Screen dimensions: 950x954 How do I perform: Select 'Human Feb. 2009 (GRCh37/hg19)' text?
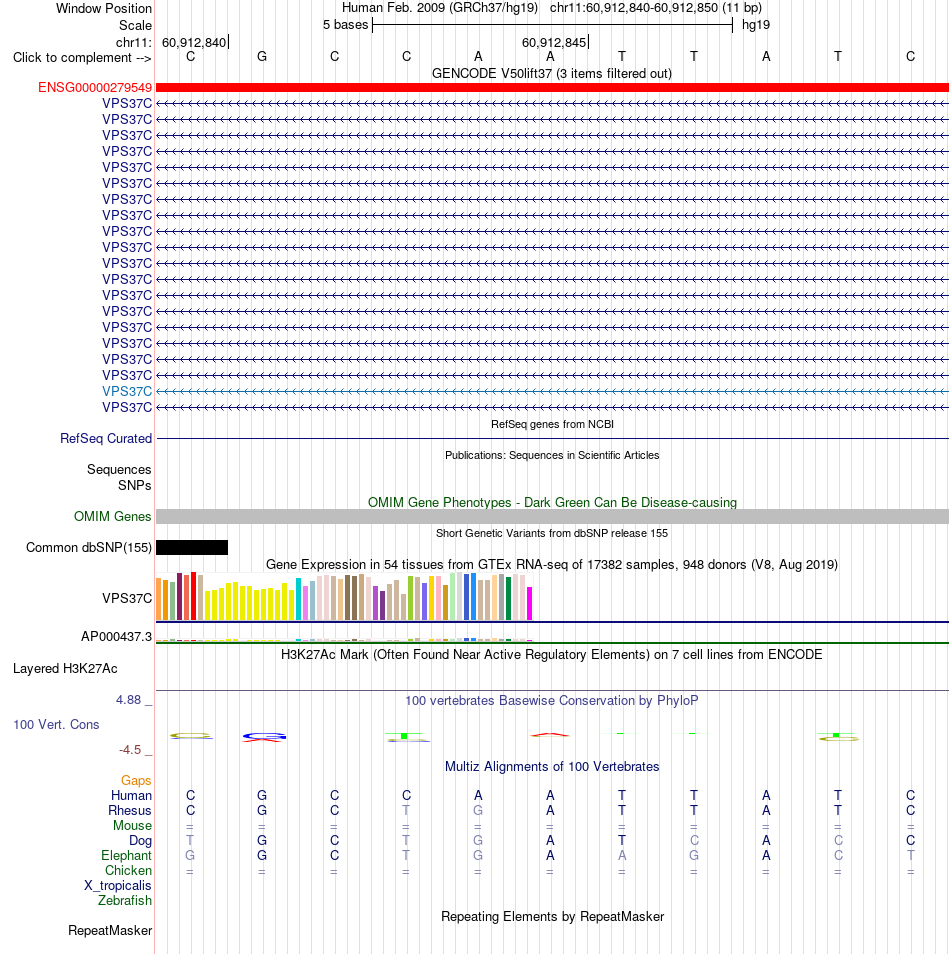click(440, 8)
